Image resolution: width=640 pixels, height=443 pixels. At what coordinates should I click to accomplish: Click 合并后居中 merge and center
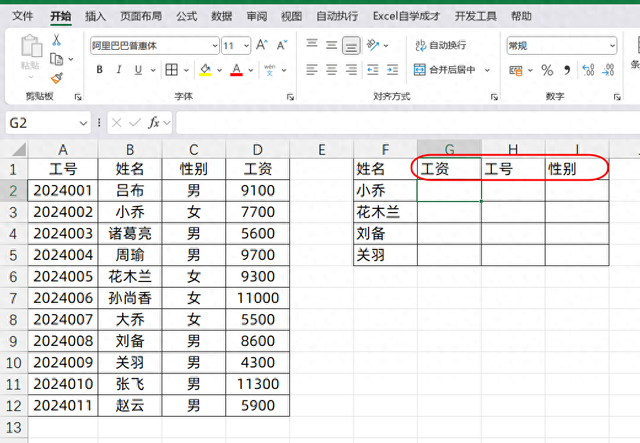pos(444,70)
